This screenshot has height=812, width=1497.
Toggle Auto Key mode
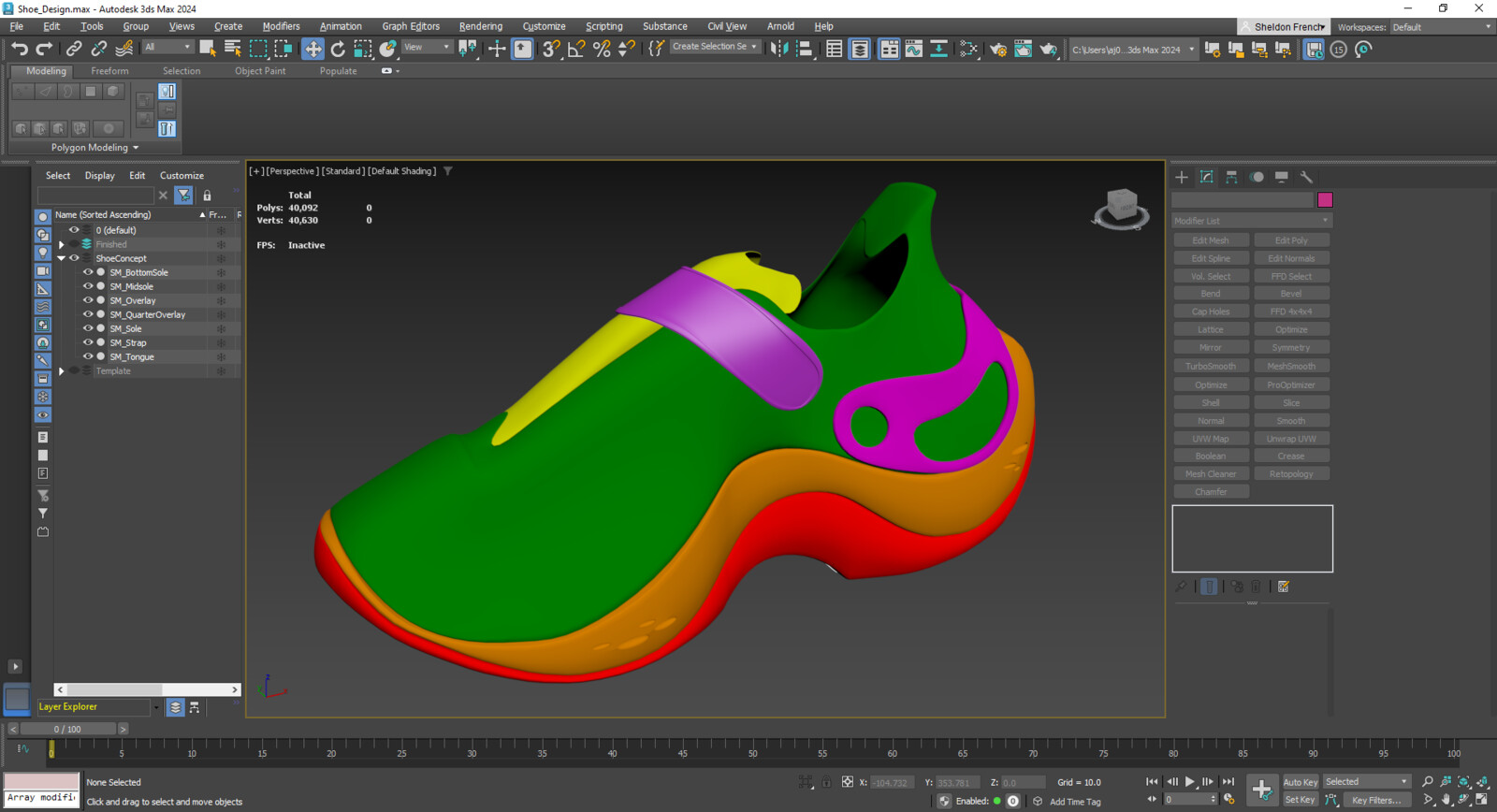pos(1300,782)
